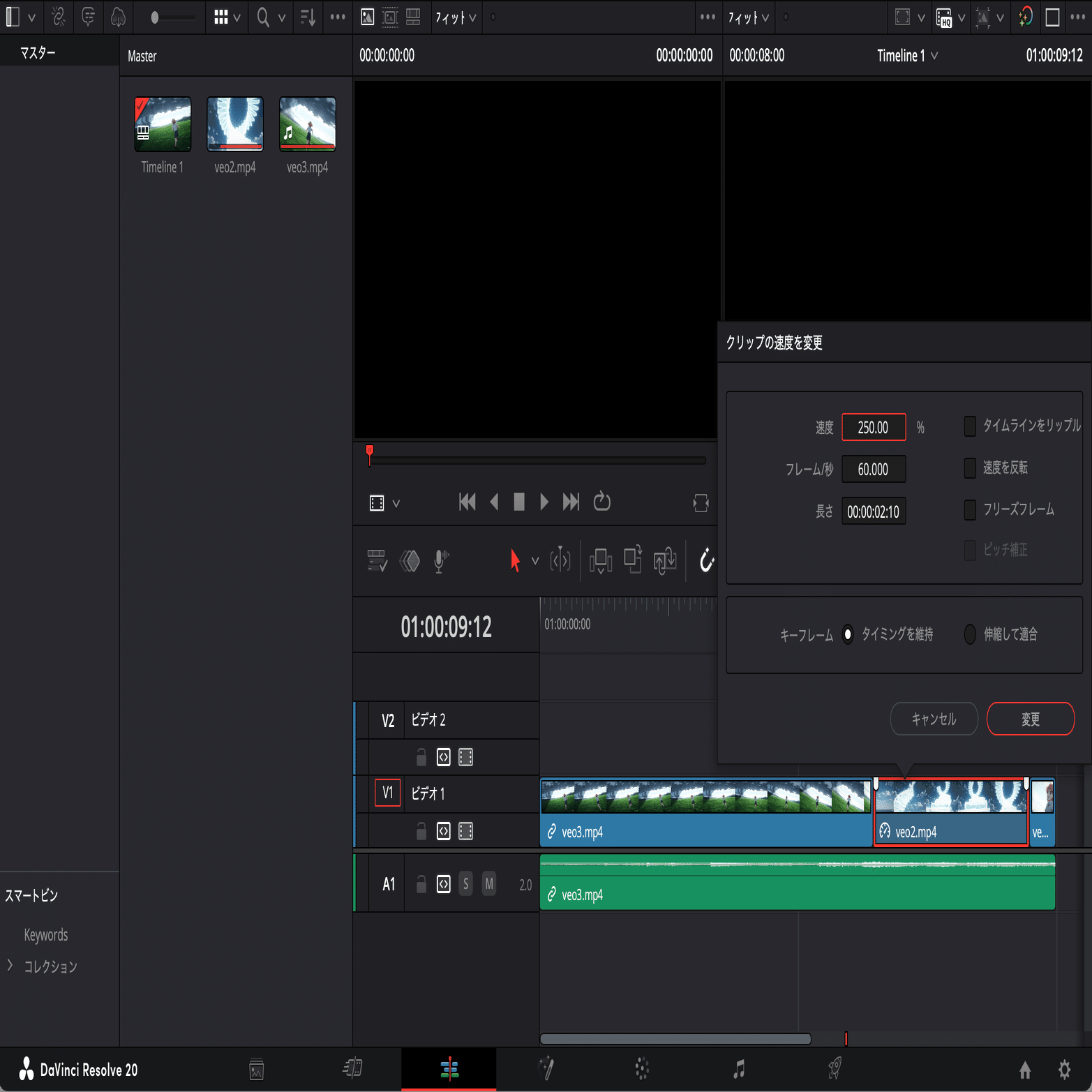1092x1092 pixels.
Task: Open the Color page
Action: click(641, 1068)
